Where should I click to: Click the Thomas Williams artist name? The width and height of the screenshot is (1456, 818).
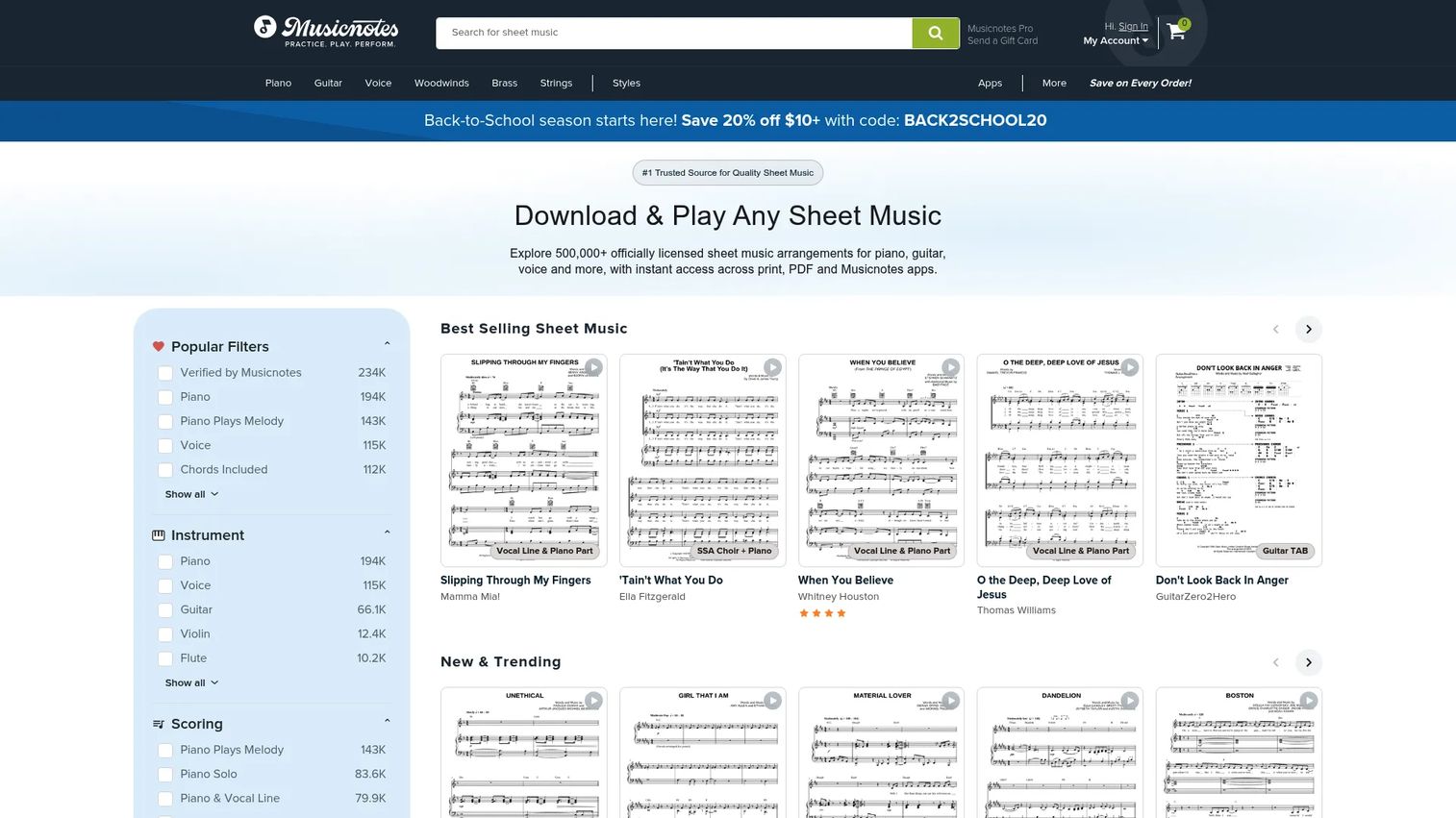pos(1016,610)
